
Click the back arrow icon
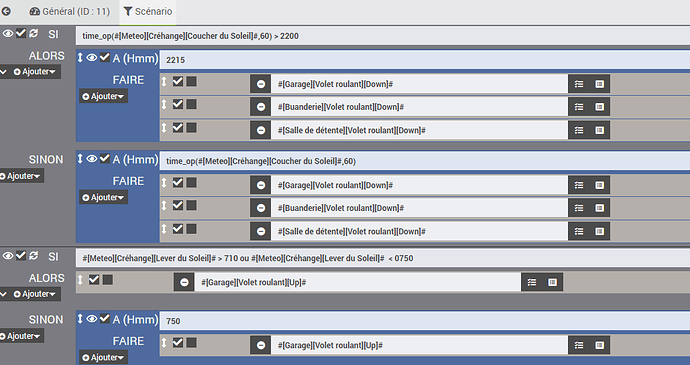pos(6,11)
